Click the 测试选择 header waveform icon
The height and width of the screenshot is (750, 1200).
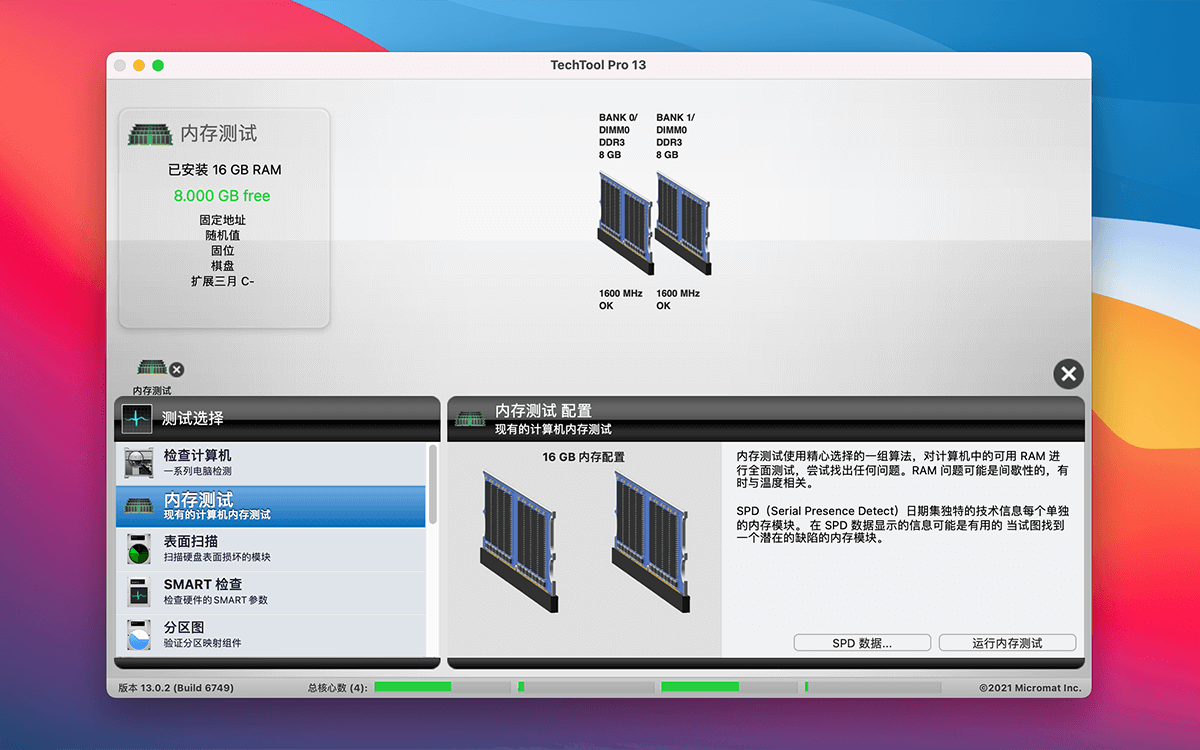pyautogui.click(x=137, y=418)
